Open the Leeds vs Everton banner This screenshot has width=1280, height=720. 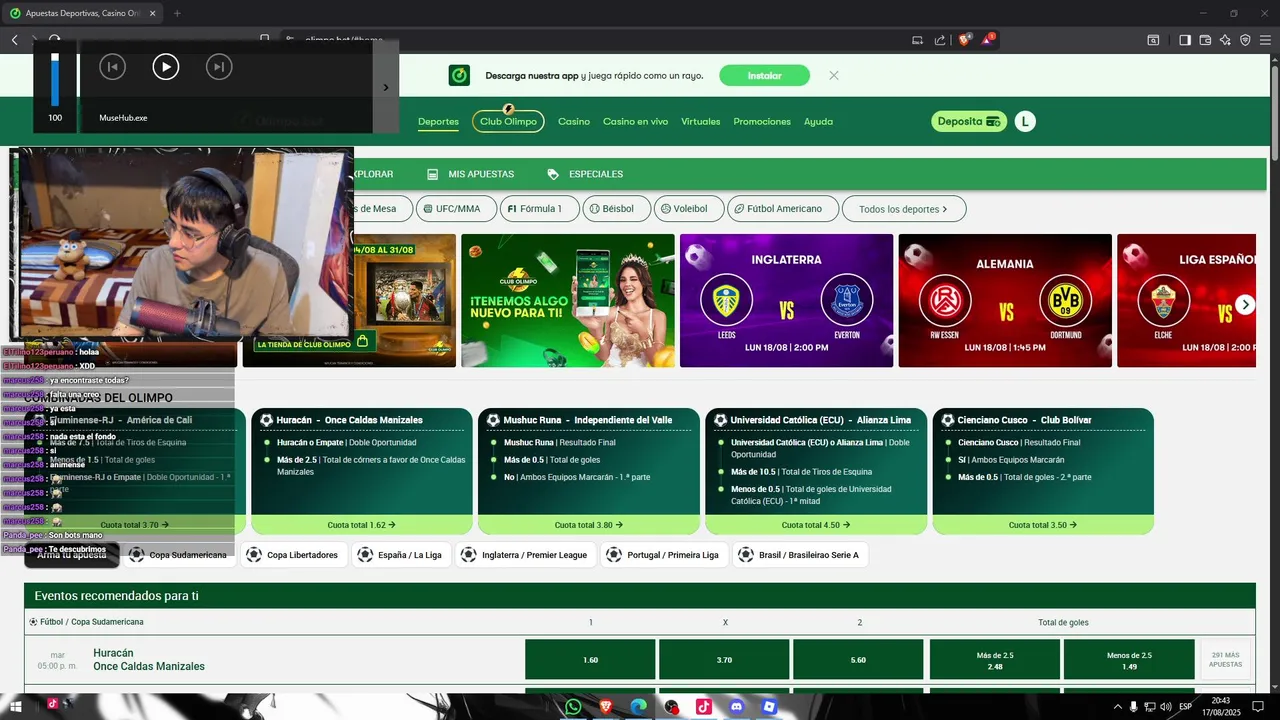click(786, 300)
